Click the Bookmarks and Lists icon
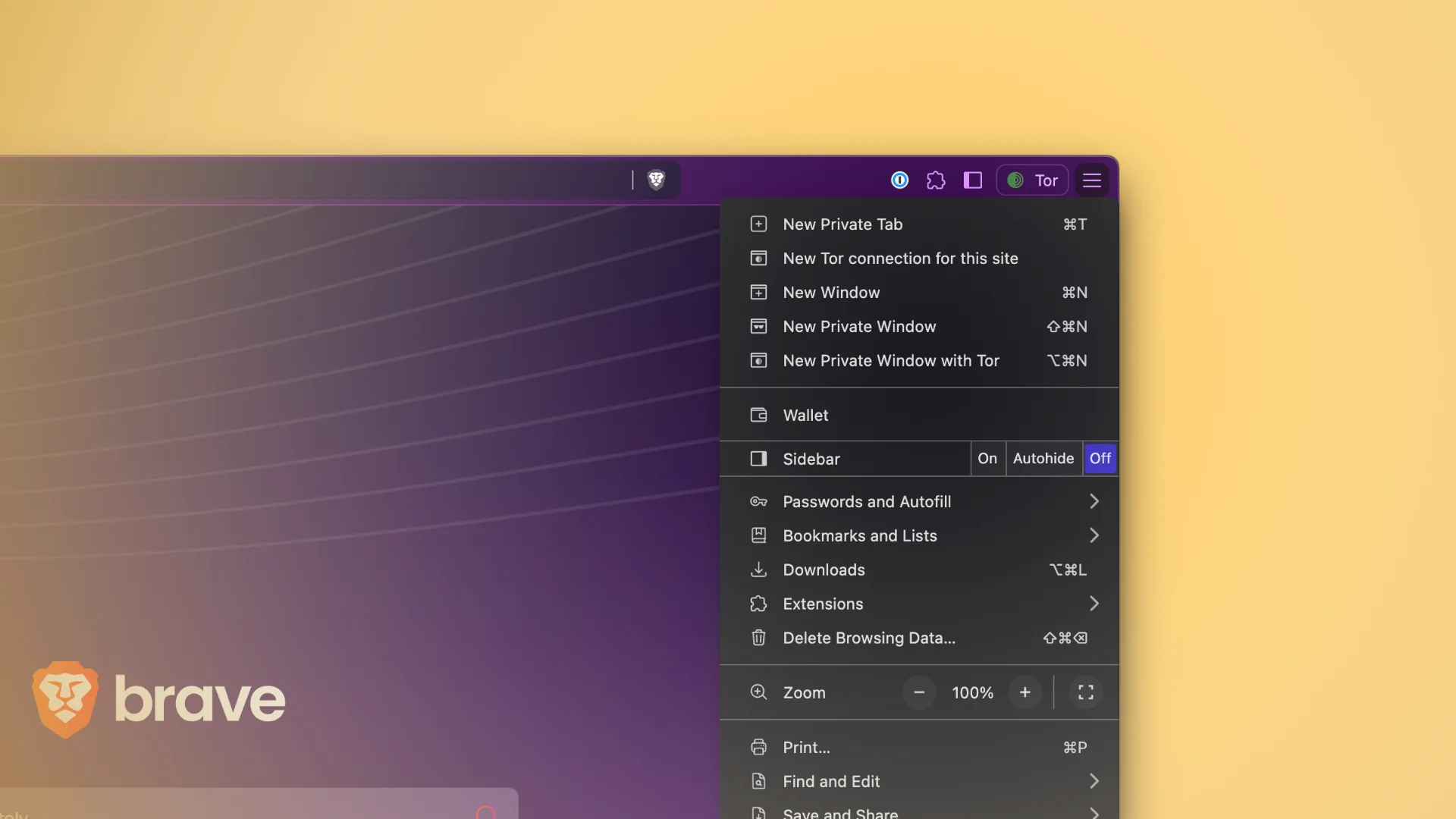The width and height of the screenshot is (1456, 819). [x=758, y=535]
